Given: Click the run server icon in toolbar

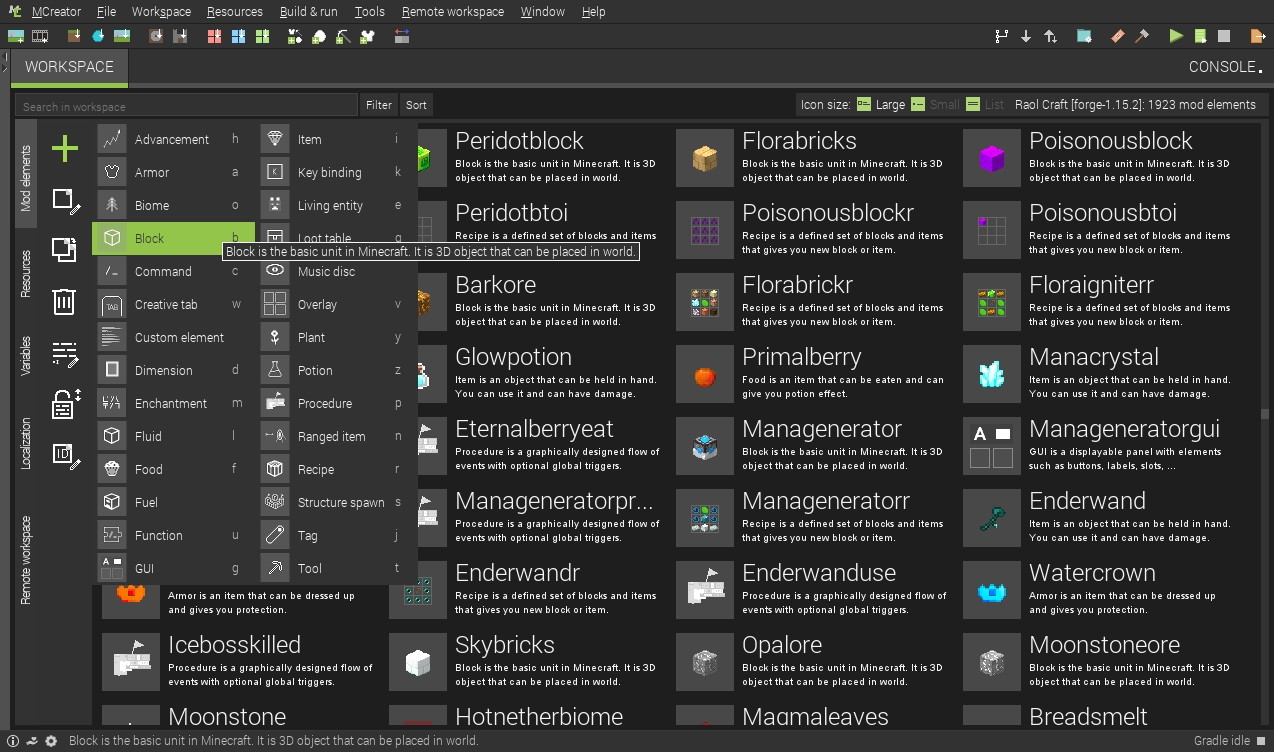Looking at the screenshot, I should [1200, 36].
